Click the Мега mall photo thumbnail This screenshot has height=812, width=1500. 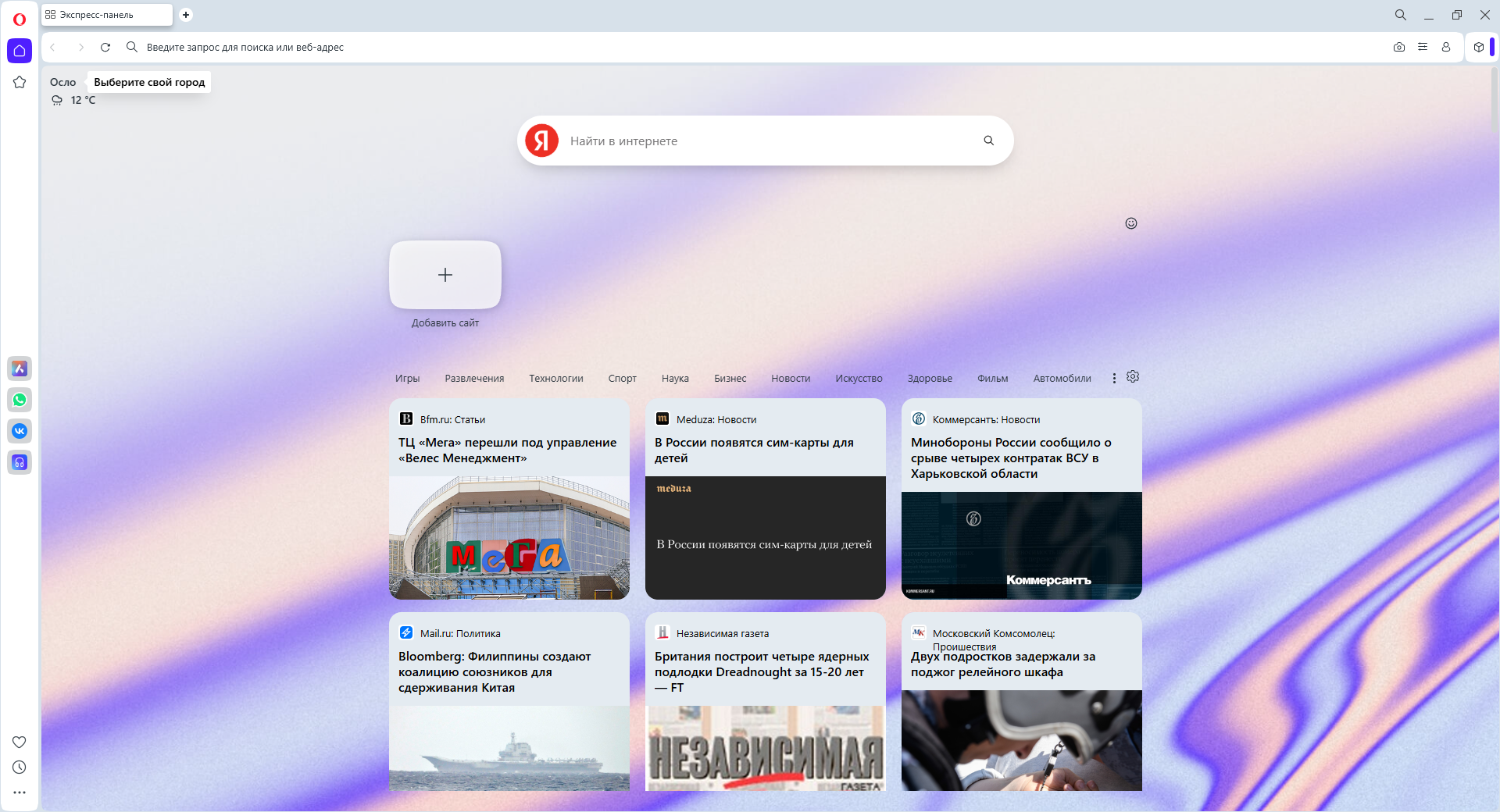tap(509, 538)
